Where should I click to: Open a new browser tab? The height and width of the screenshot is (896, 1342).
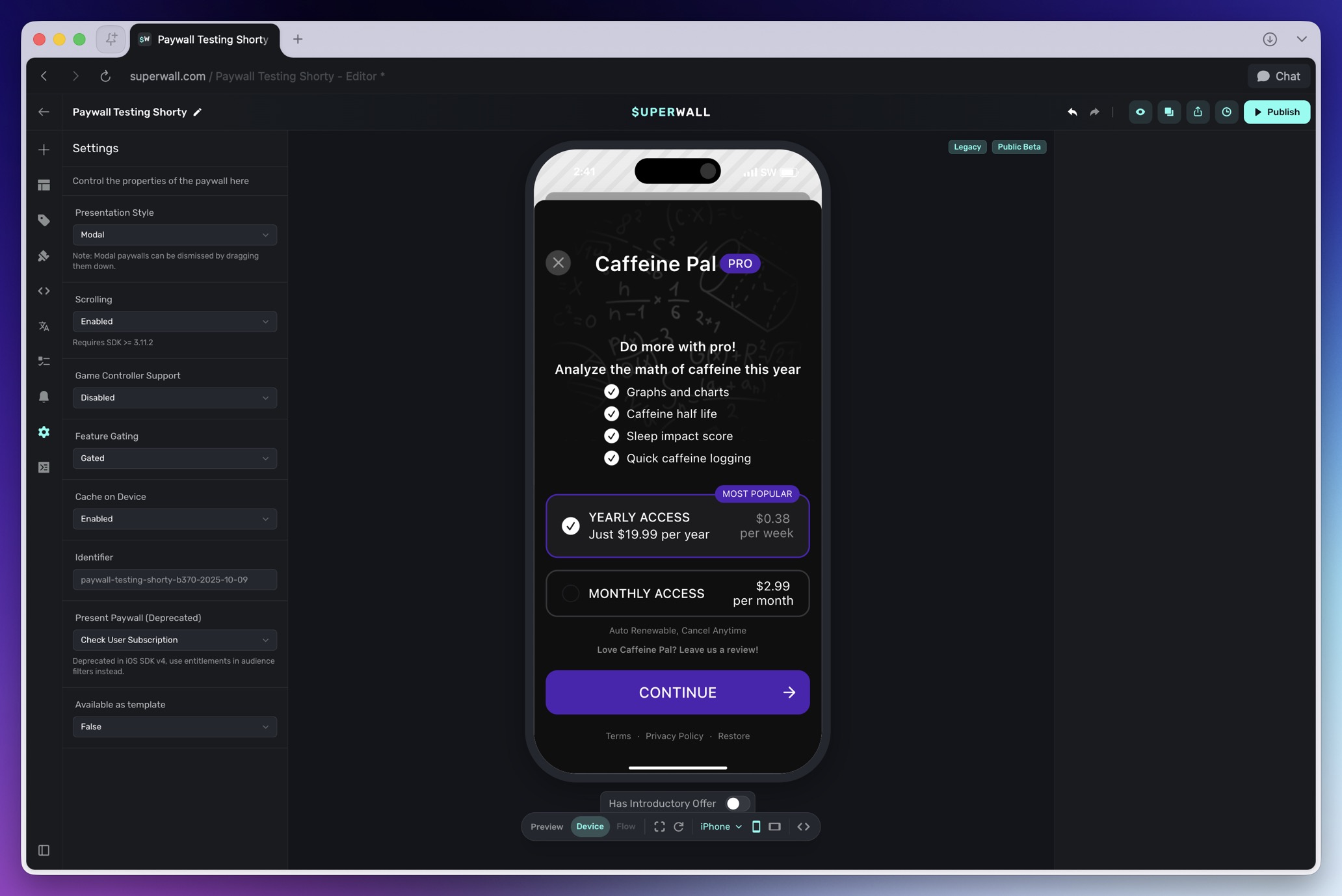pyautogui.click(x=298, y=39)
